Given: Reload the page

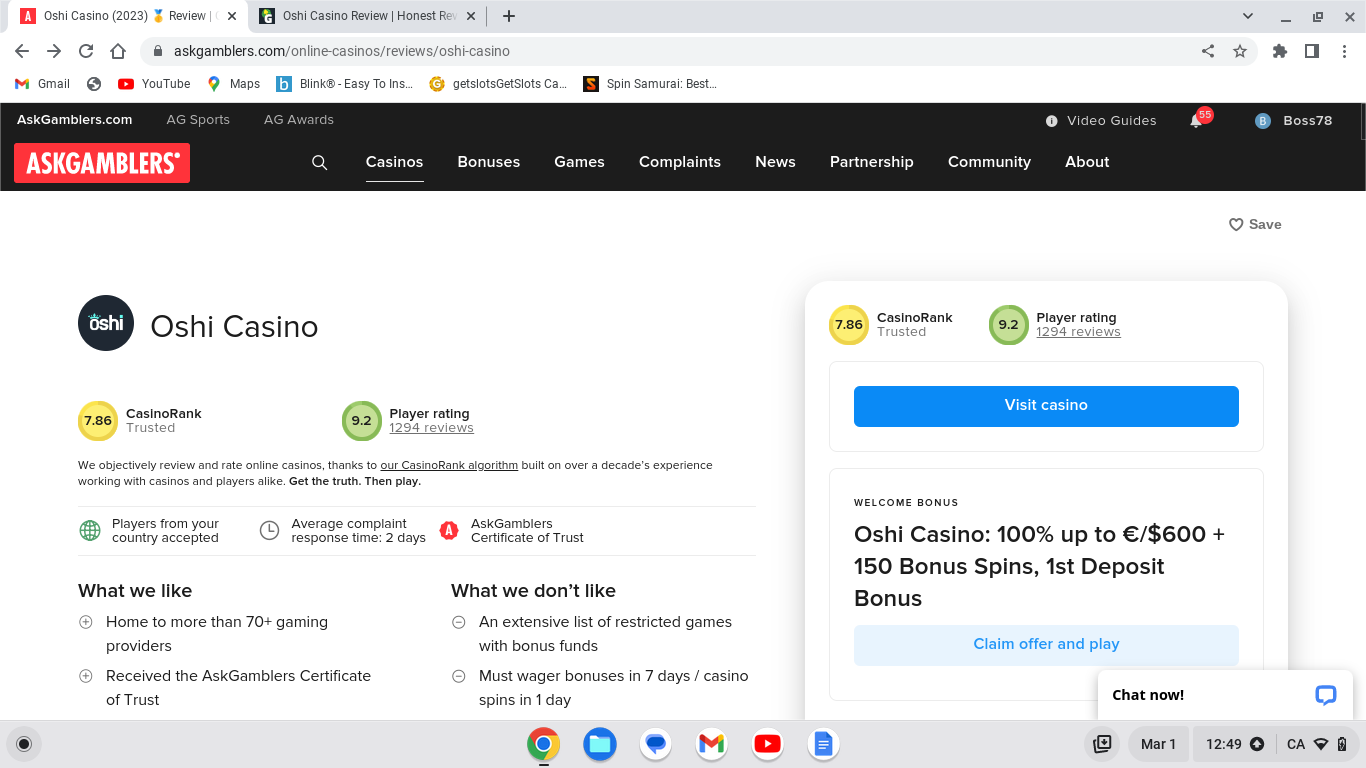Looking at the screenshot, I should (x=86, y=51).
